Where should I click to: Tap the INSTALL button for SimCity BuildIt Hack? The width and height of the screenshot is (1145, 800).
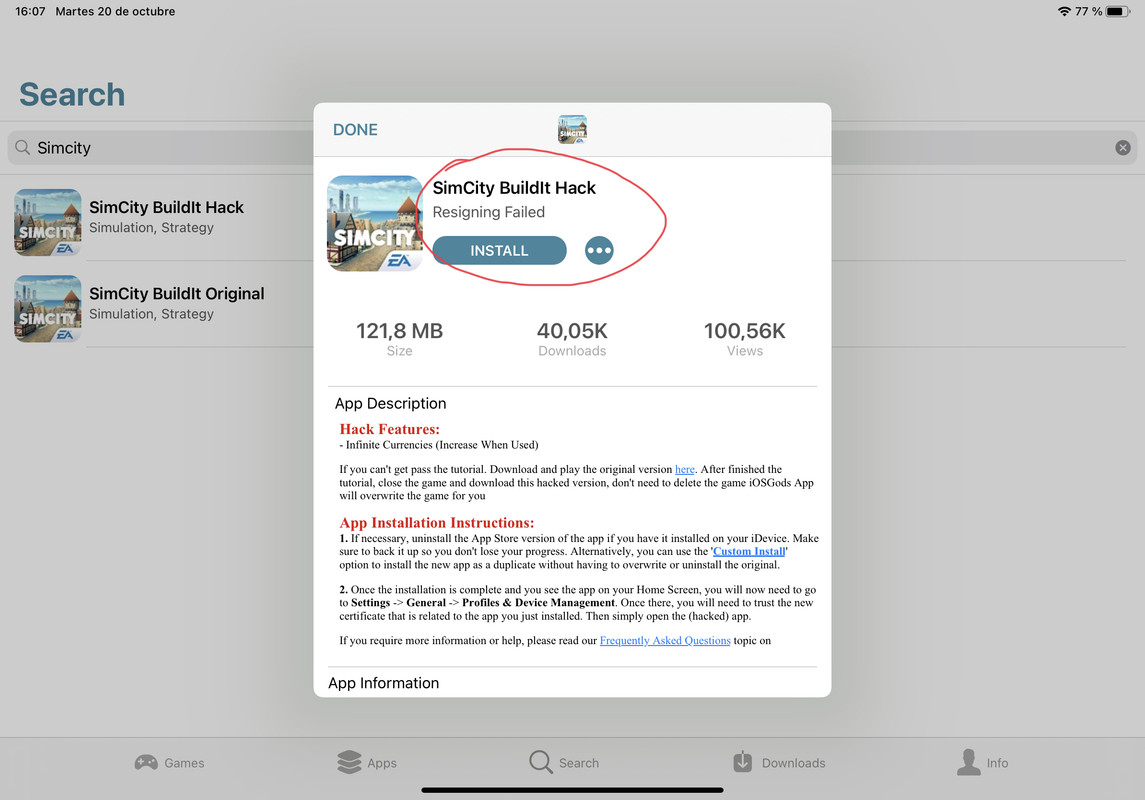499,250
